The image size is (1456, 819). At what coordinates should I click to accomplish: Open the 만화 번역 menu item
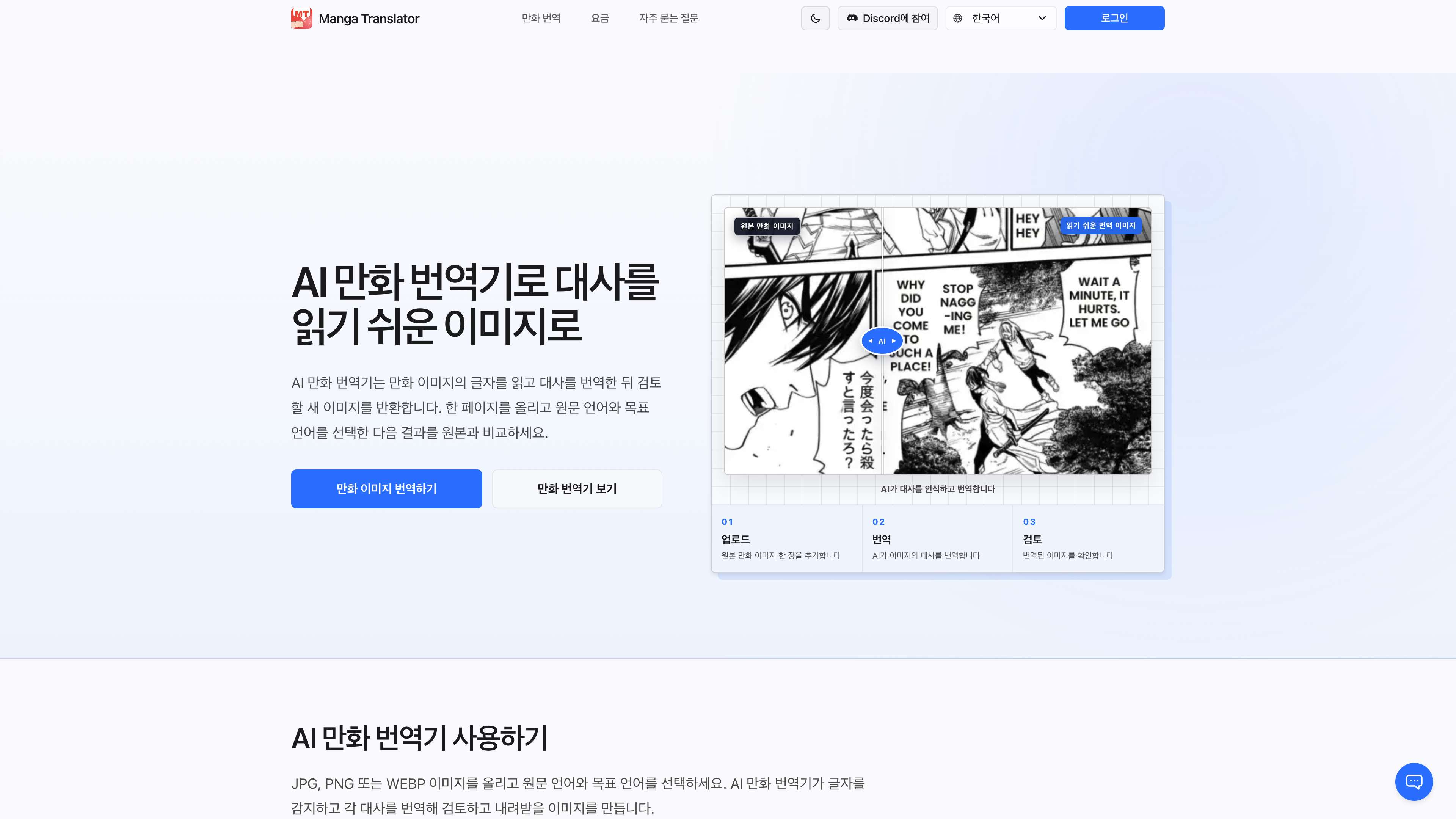point(540,18)
